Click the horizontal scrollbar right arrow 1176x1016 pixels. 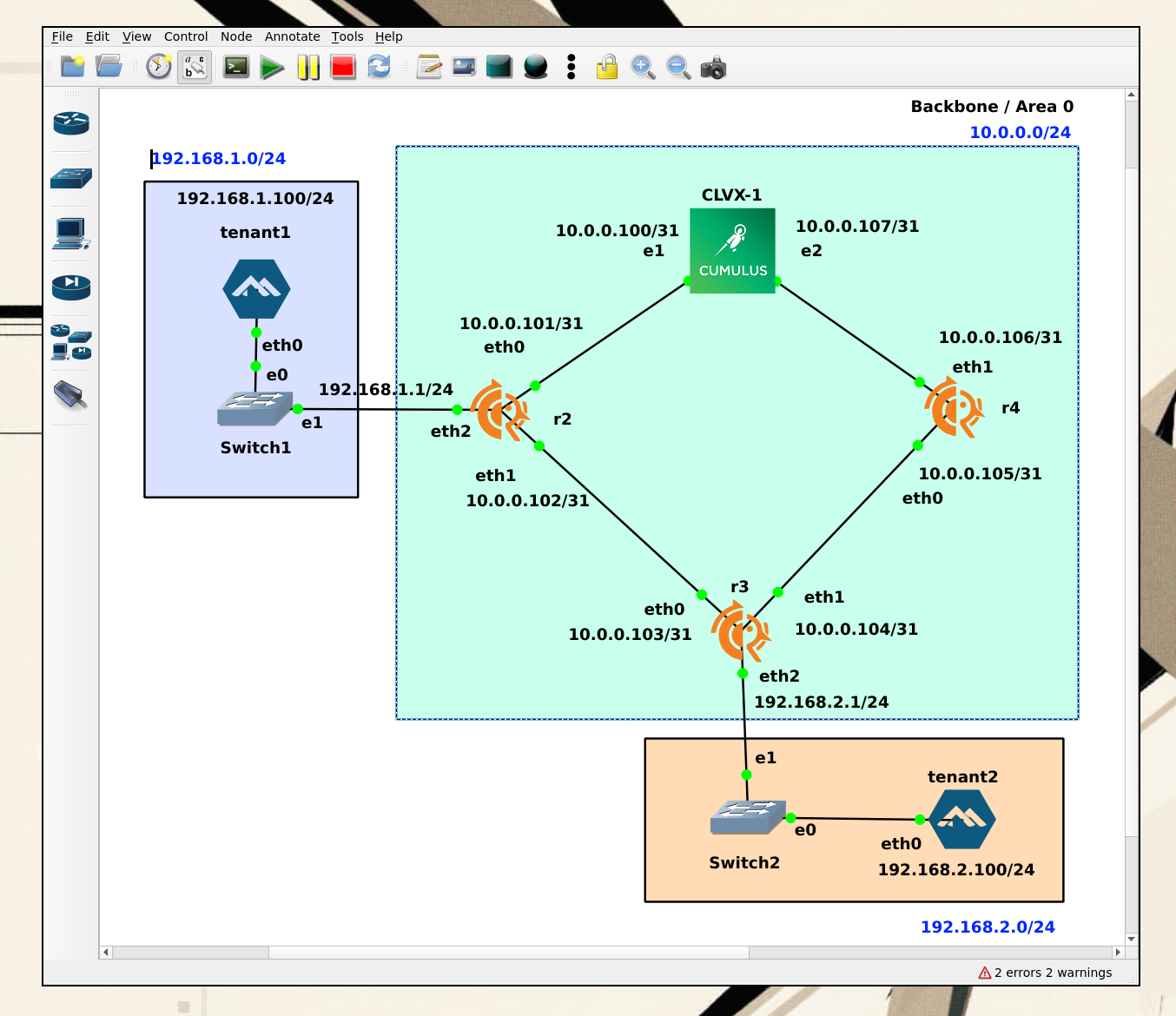pyautogui.click(x=1118, y=953)
